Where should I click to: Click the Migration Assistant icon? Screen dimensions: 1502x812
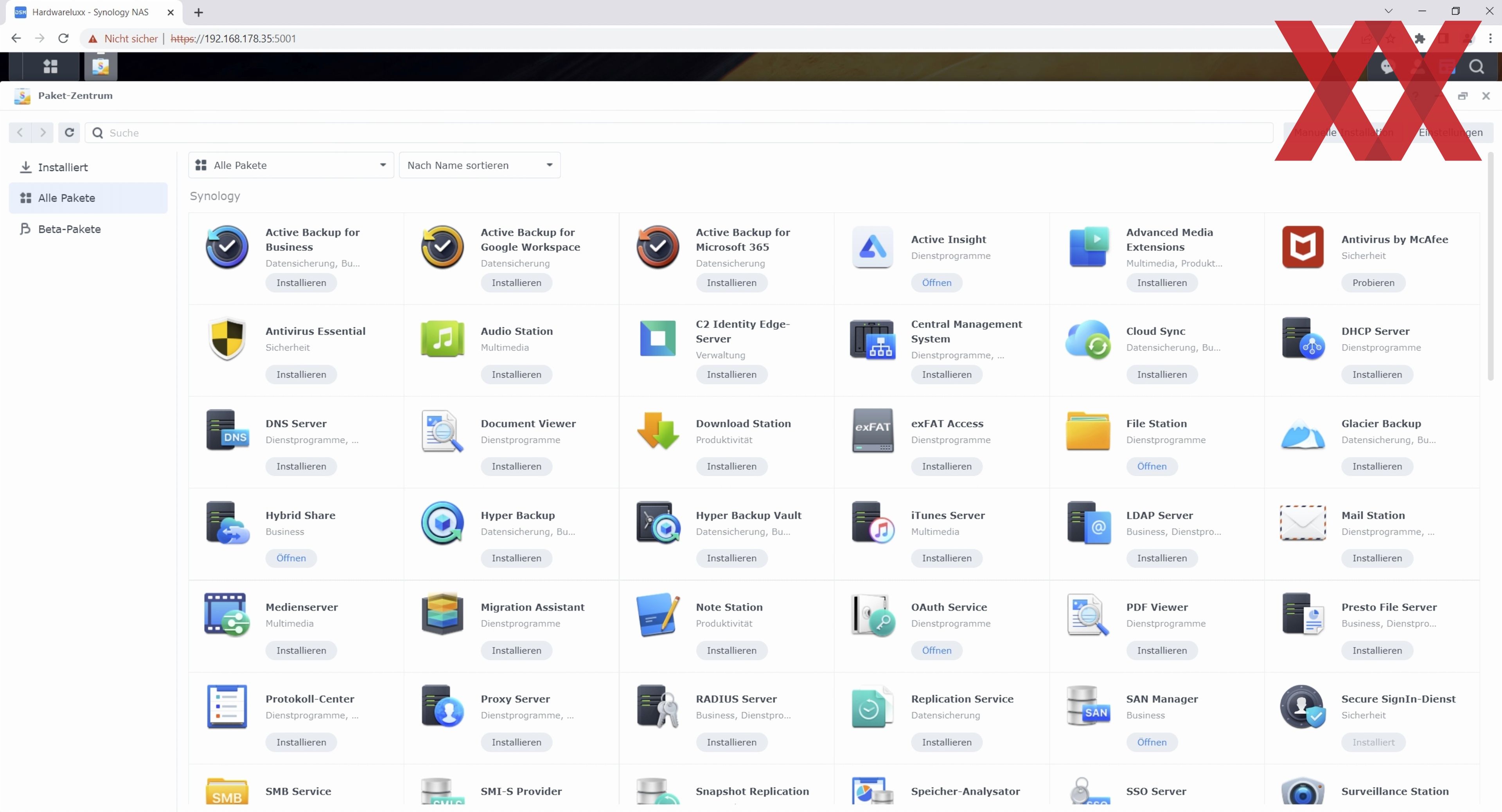(x=442, y=614)
